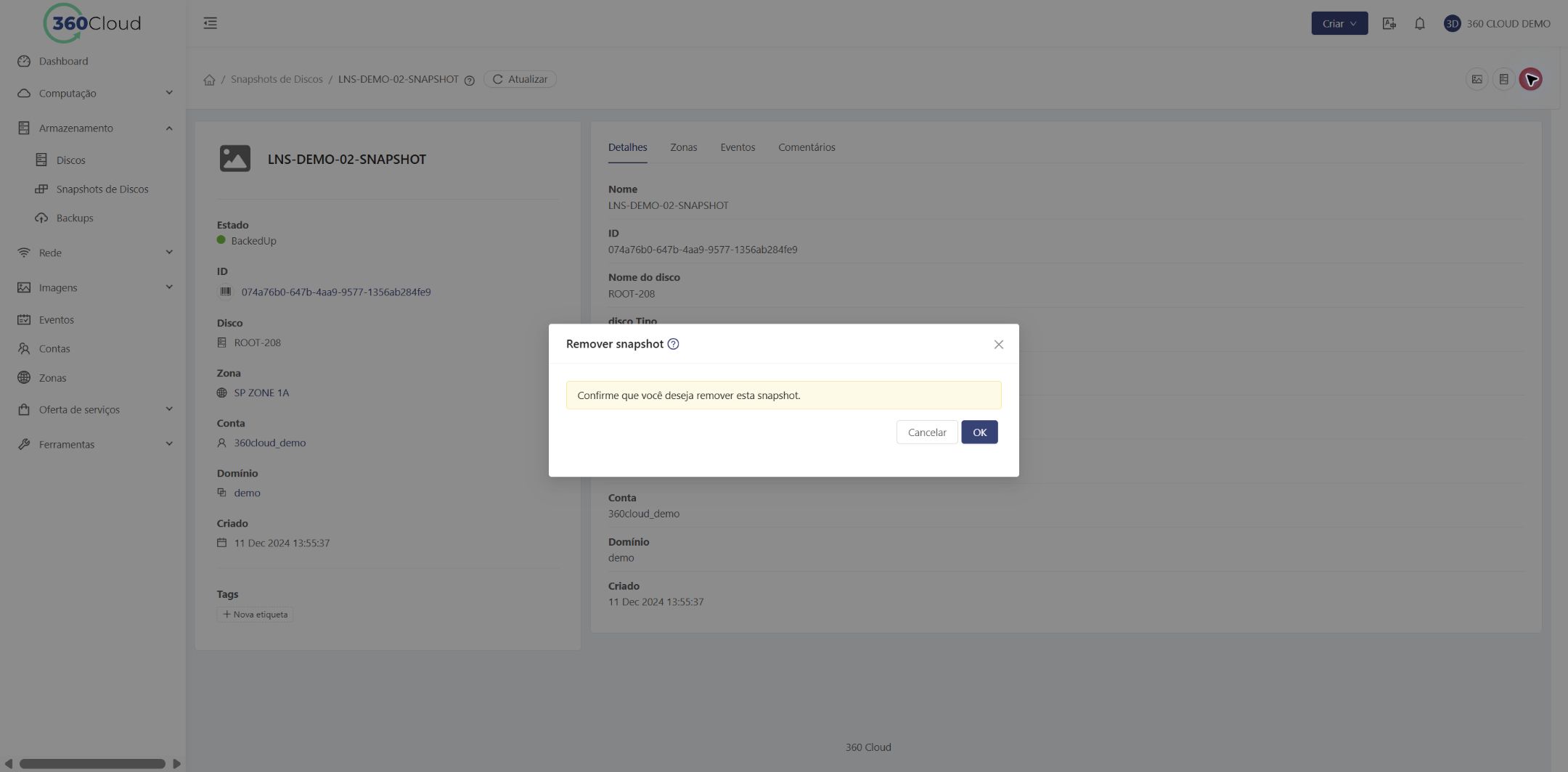This screenshot has width=1568, height=772.
Task: Add a Nova etiqueta tag
Action: (255, 615)
